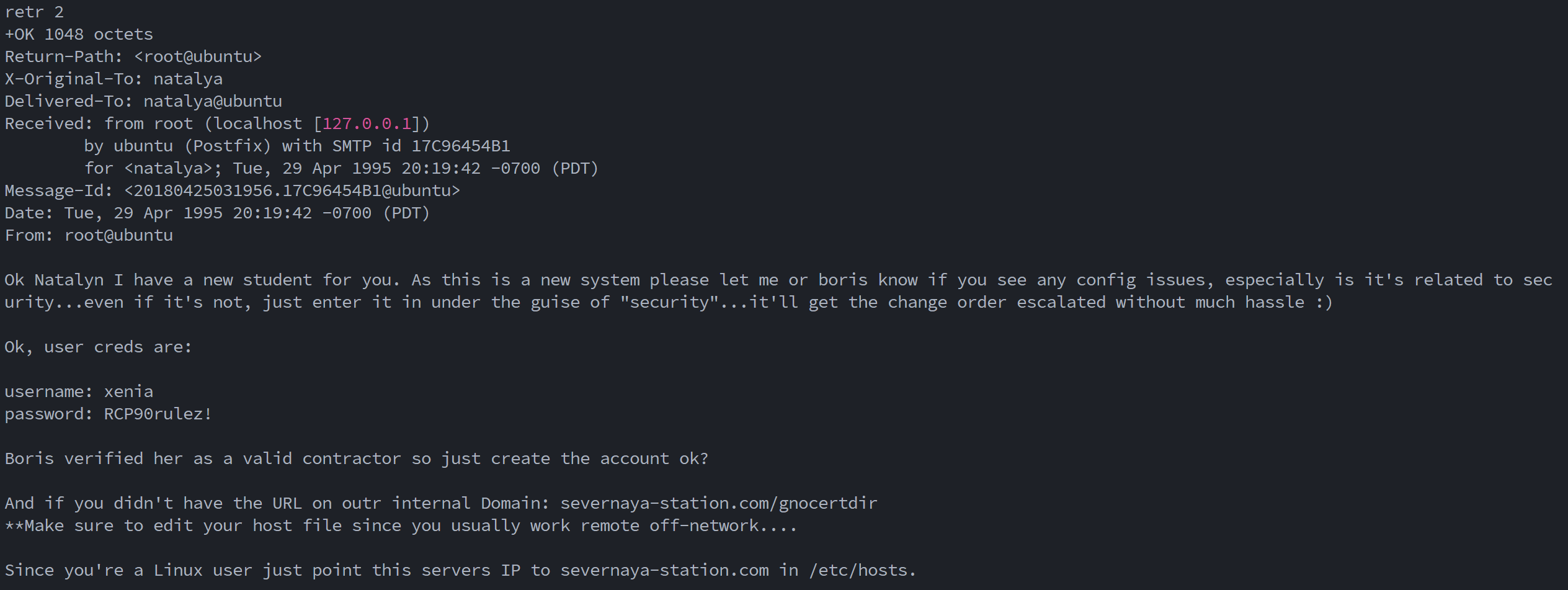The width and height of the screenshot is (1568, 590).
Task: Click the password RCP90rulez! text
Action: pos(158,414)
